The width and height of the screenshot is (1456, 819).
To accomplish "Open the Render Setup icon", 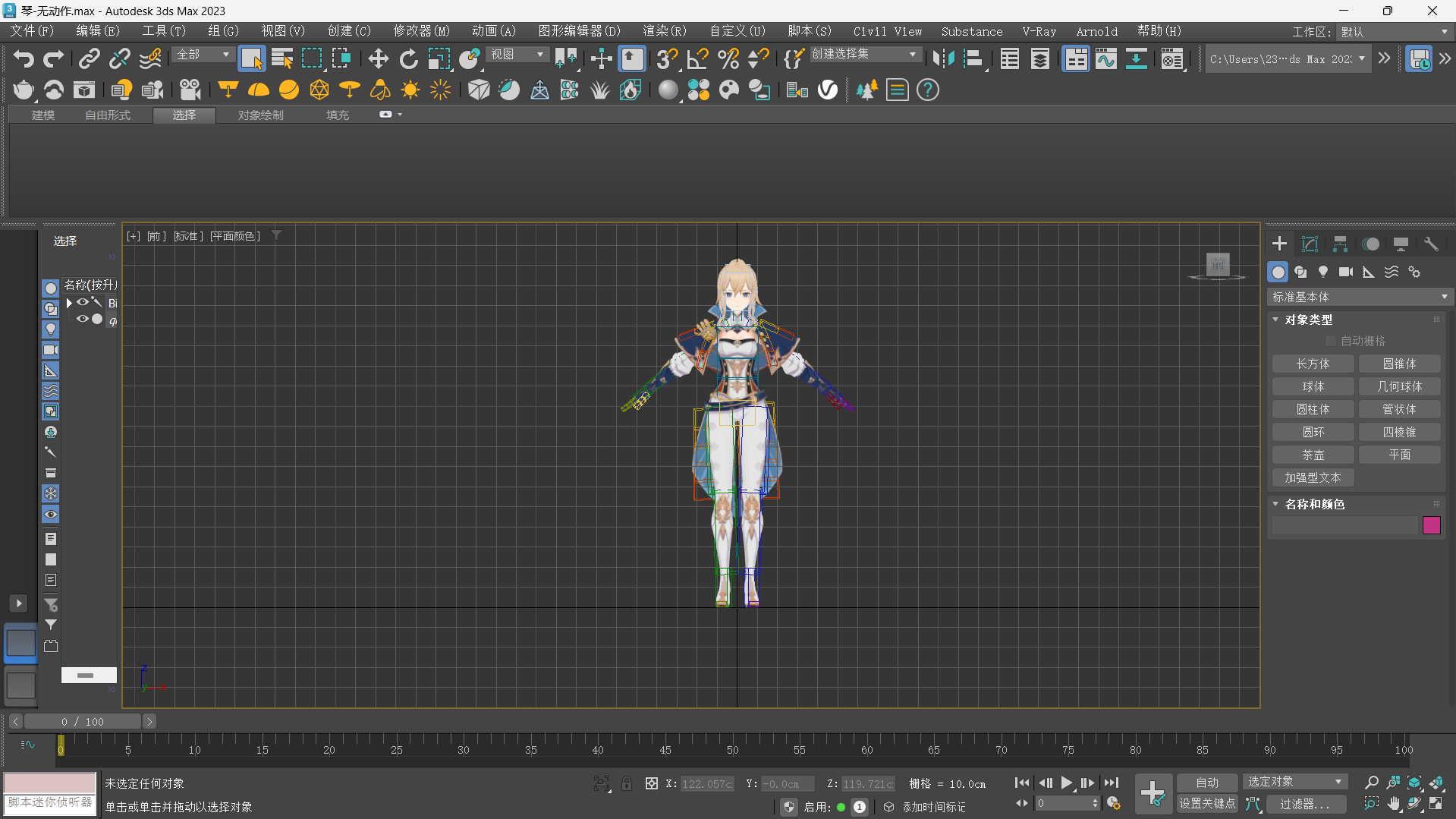I will (1172, 58).
